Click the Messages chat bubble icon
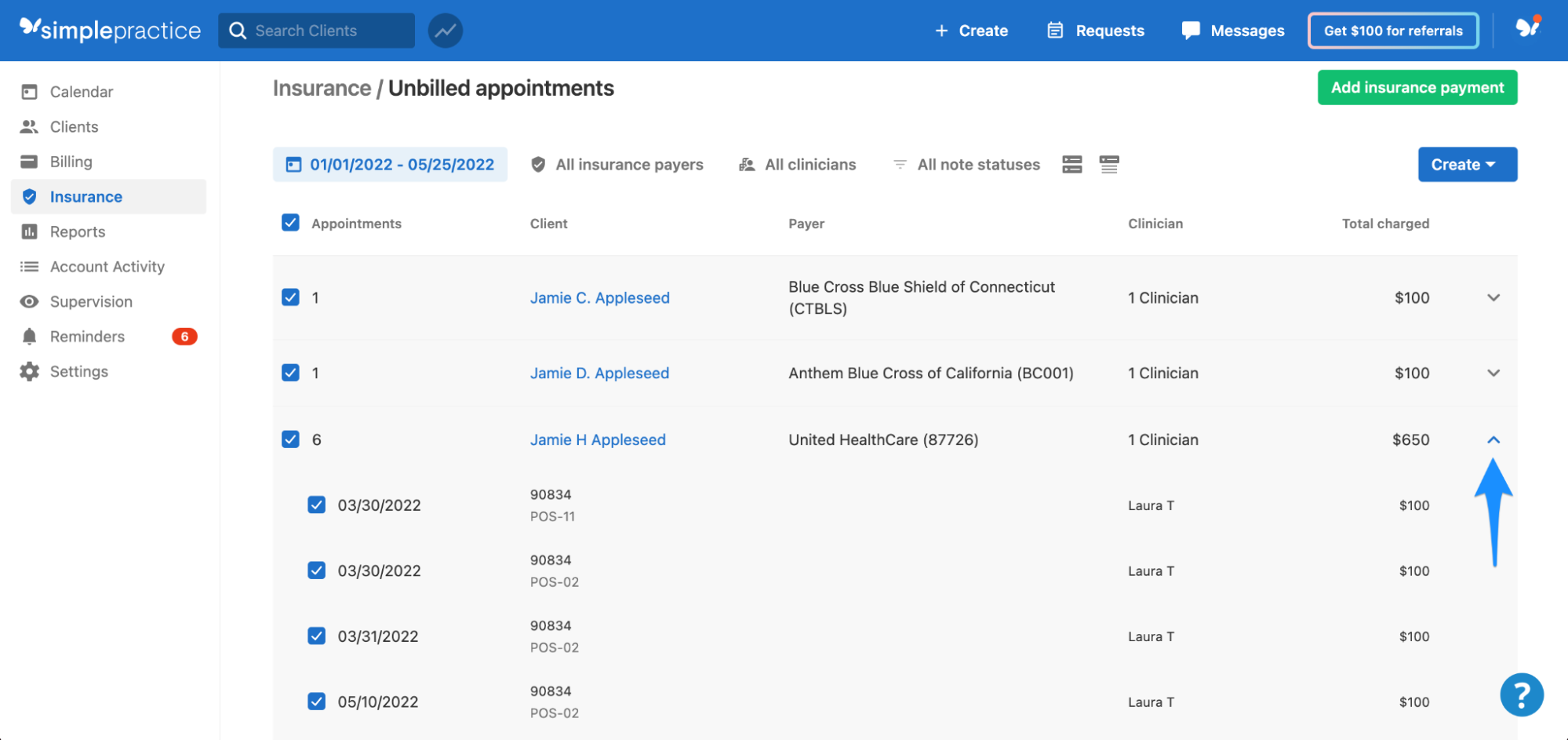This screenshot has height=740, width=1568. [x=1191, y=31]
